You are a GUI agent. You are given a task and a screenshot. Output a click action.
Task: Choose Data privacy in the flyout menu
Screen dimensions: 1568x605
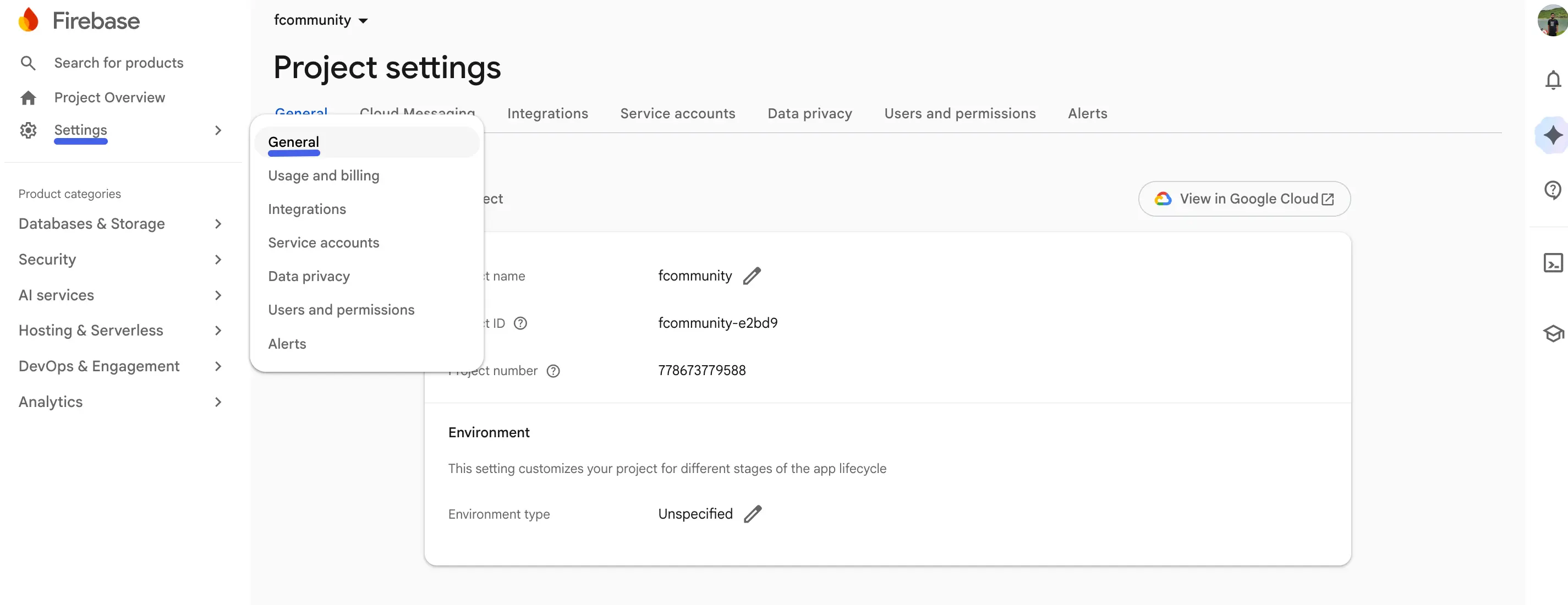pyautogui.click(x=366, y=276)
